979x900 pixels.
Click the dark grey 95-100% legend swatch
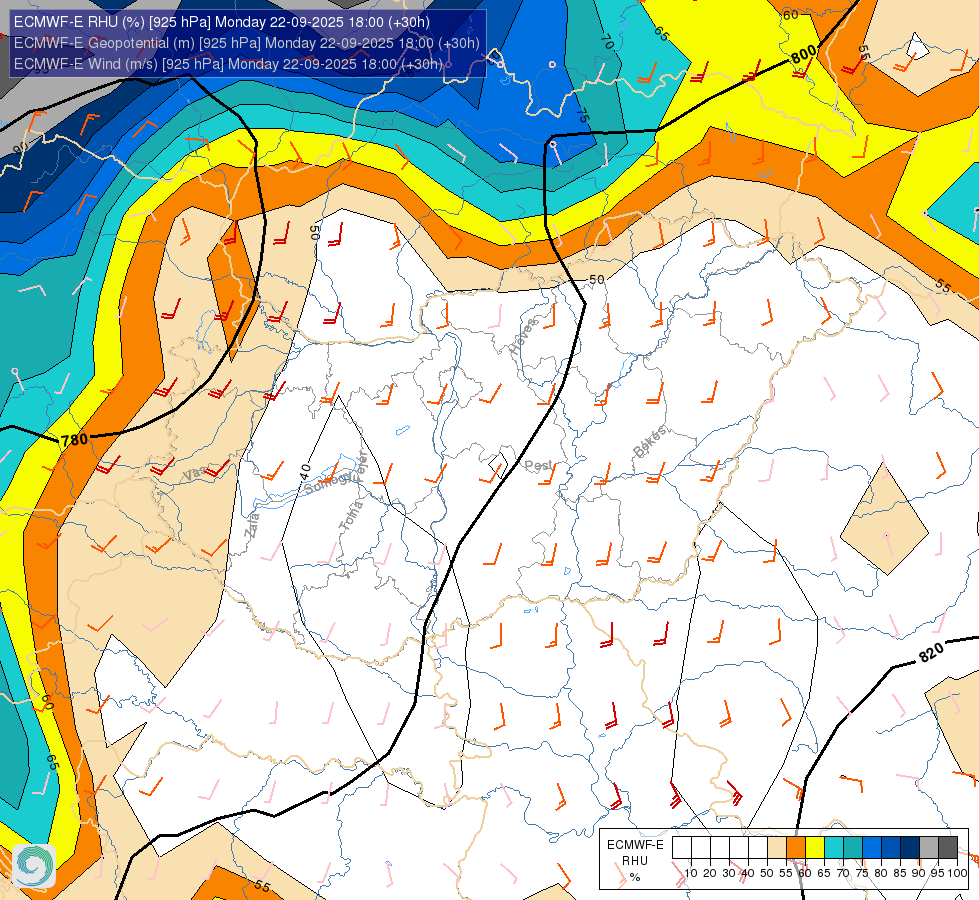(948, 848)
